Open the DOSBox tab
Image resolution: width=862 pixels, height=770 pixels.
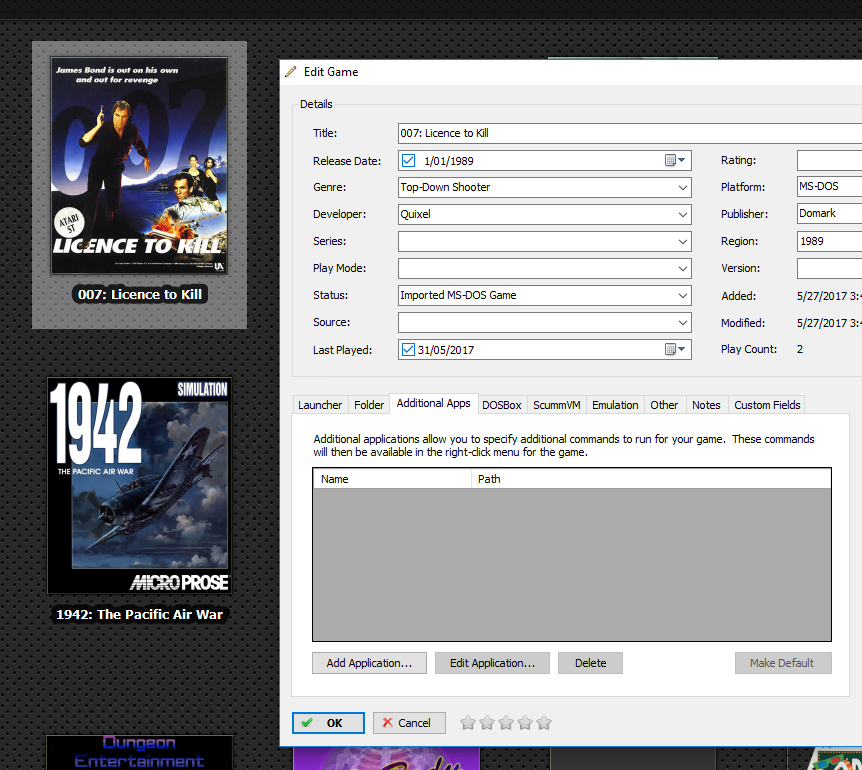pyautogui.click(x=501, y=405)
